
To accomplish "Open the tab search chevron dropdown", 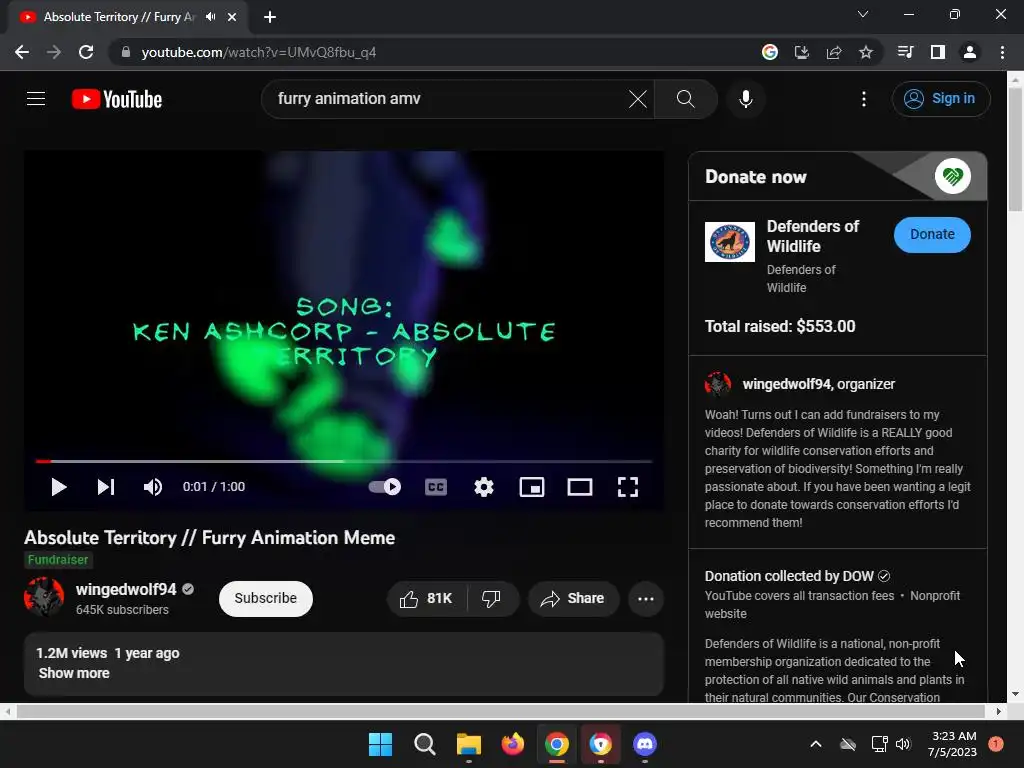I will tap(863, 14).
